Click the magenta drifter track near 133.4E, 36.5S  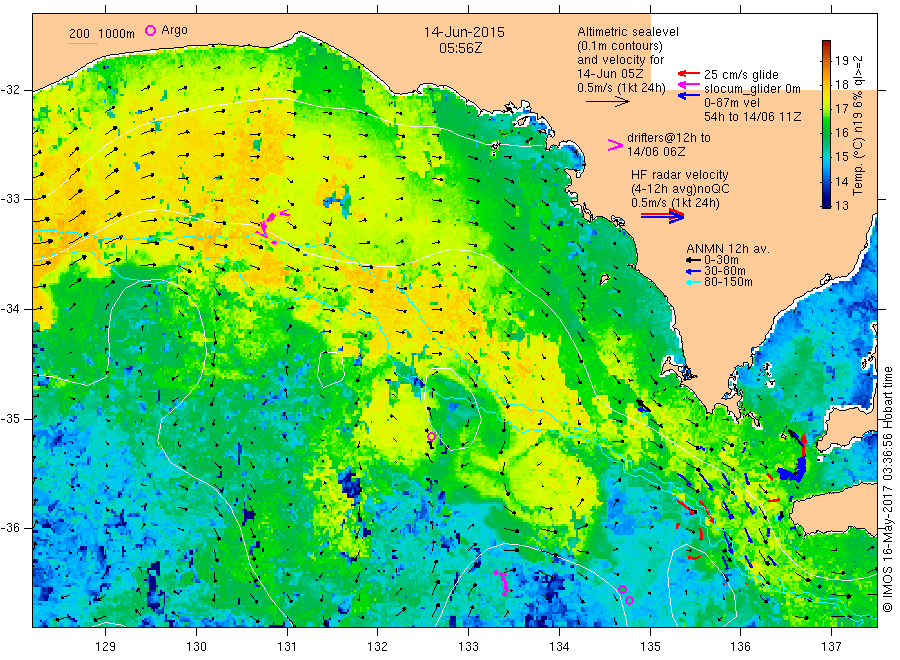coord(503,582)
